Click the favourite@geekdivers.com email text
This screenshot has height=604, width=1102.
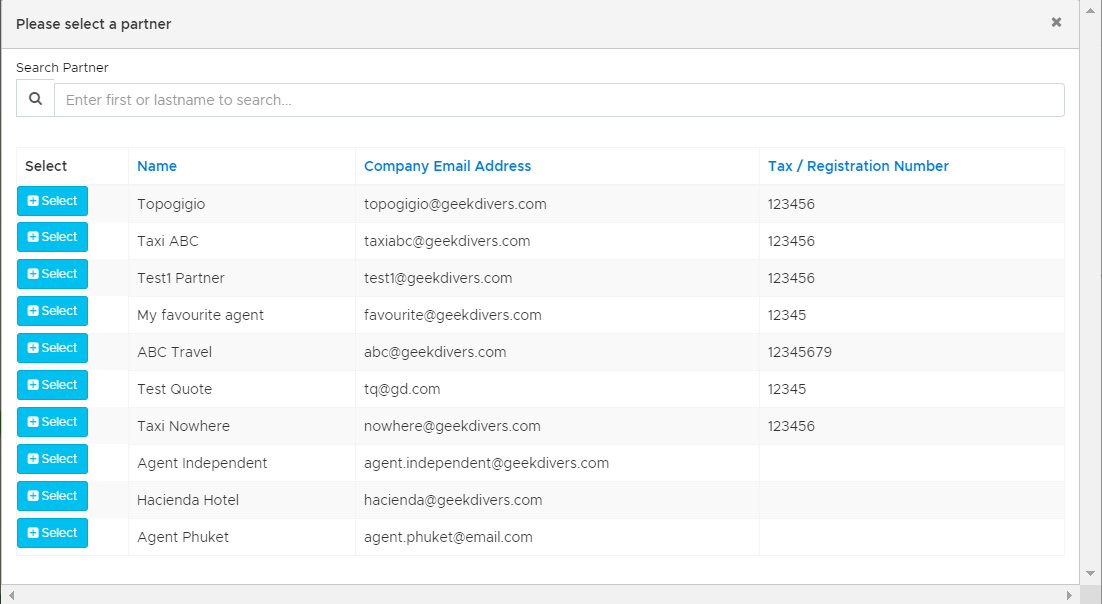coord(453,315)
